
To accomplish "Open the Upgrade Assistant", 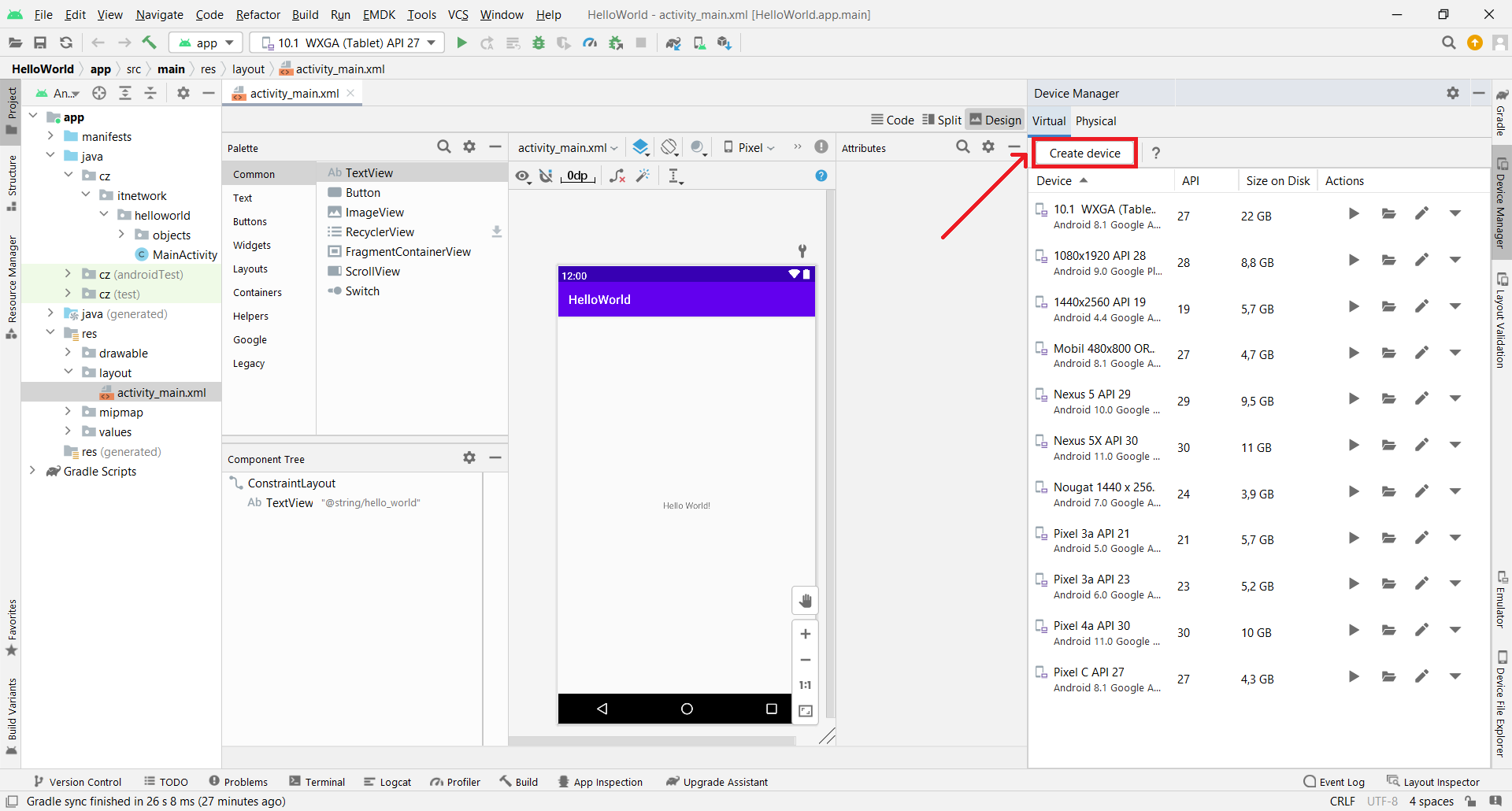I will [x=717, y=782].
